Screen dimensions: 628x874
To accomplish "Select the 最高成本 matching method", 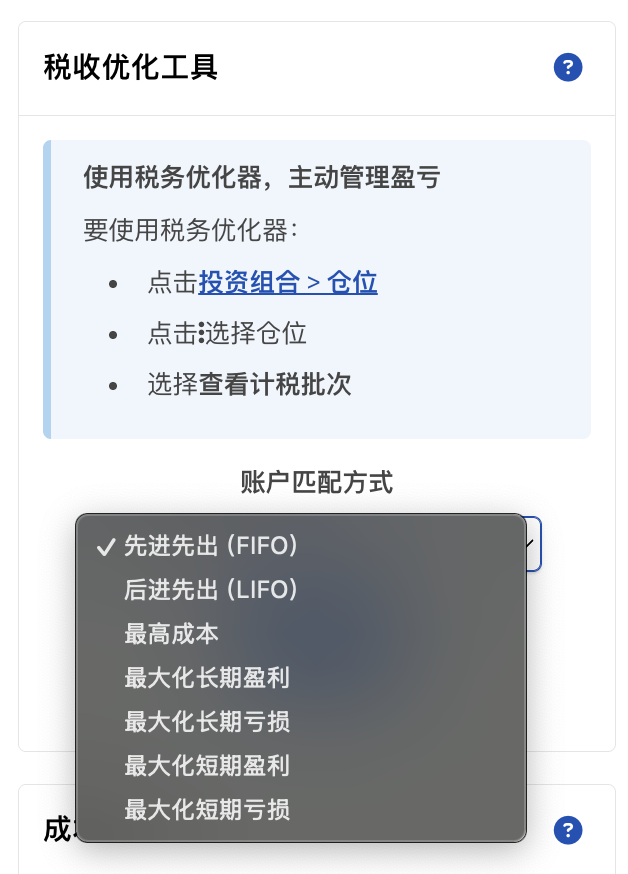I will [171, 634].
